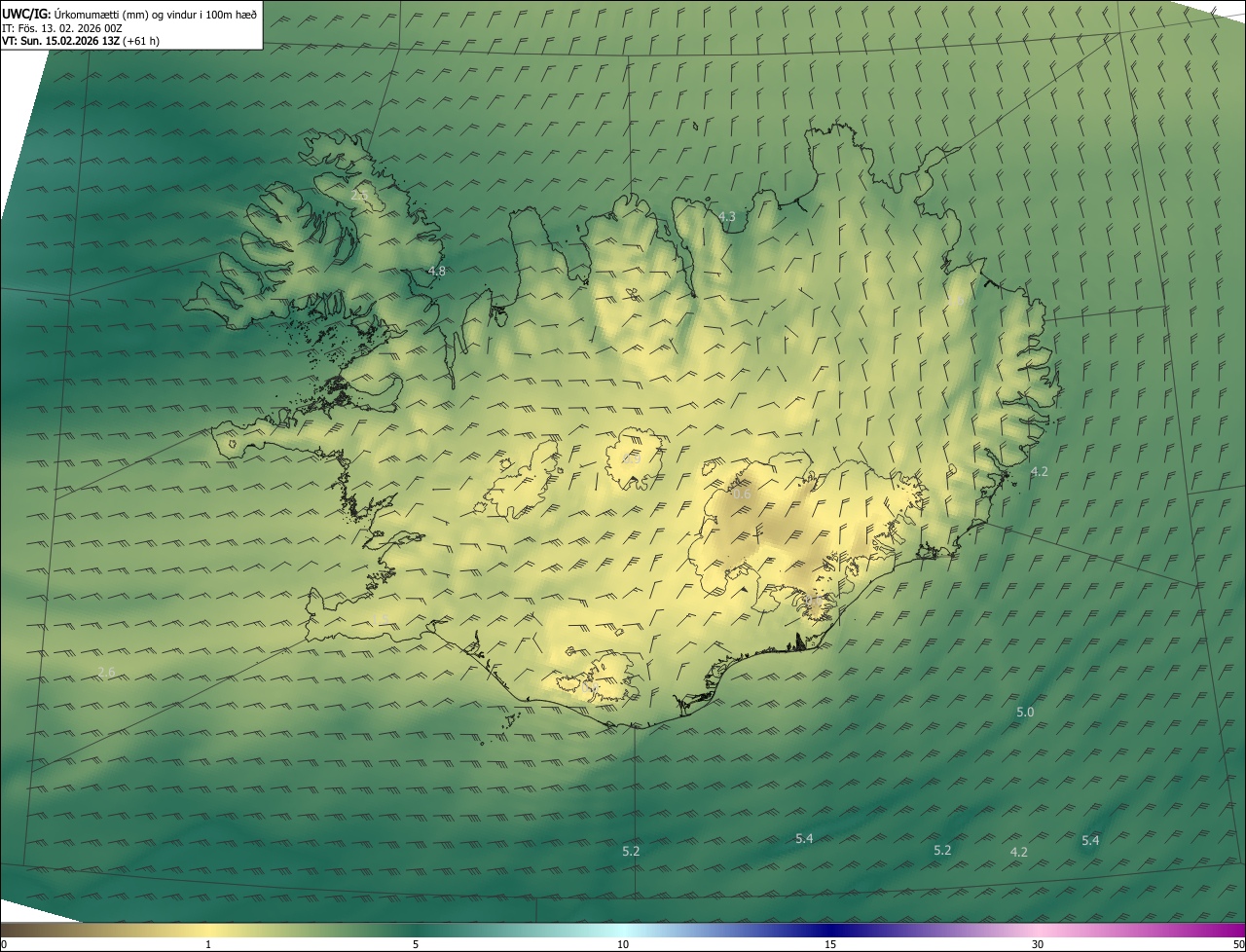Pick the 0.6 value on the large glacier
This screenshot has width=1246, height=952.
tap(742, 494)
